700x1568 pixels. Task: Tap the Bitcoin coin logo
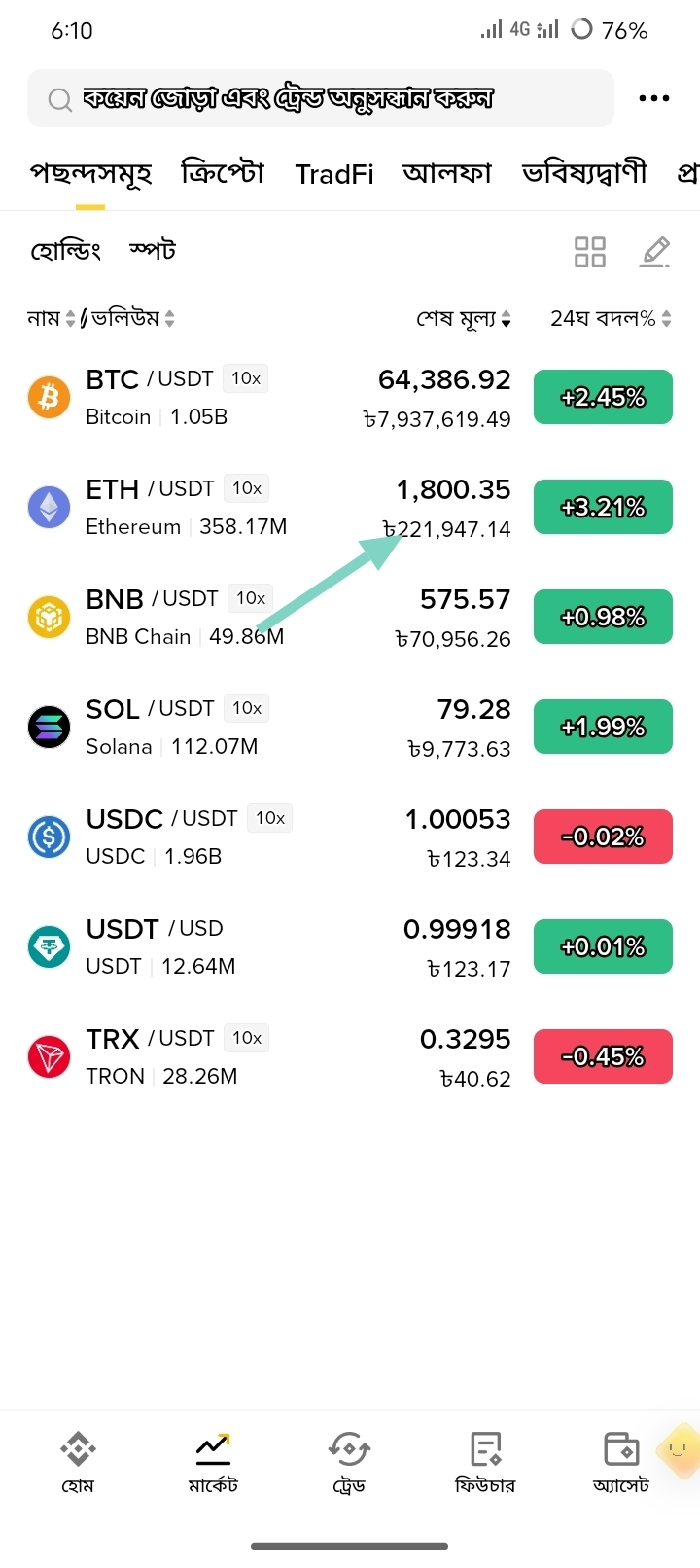(49, 397)
